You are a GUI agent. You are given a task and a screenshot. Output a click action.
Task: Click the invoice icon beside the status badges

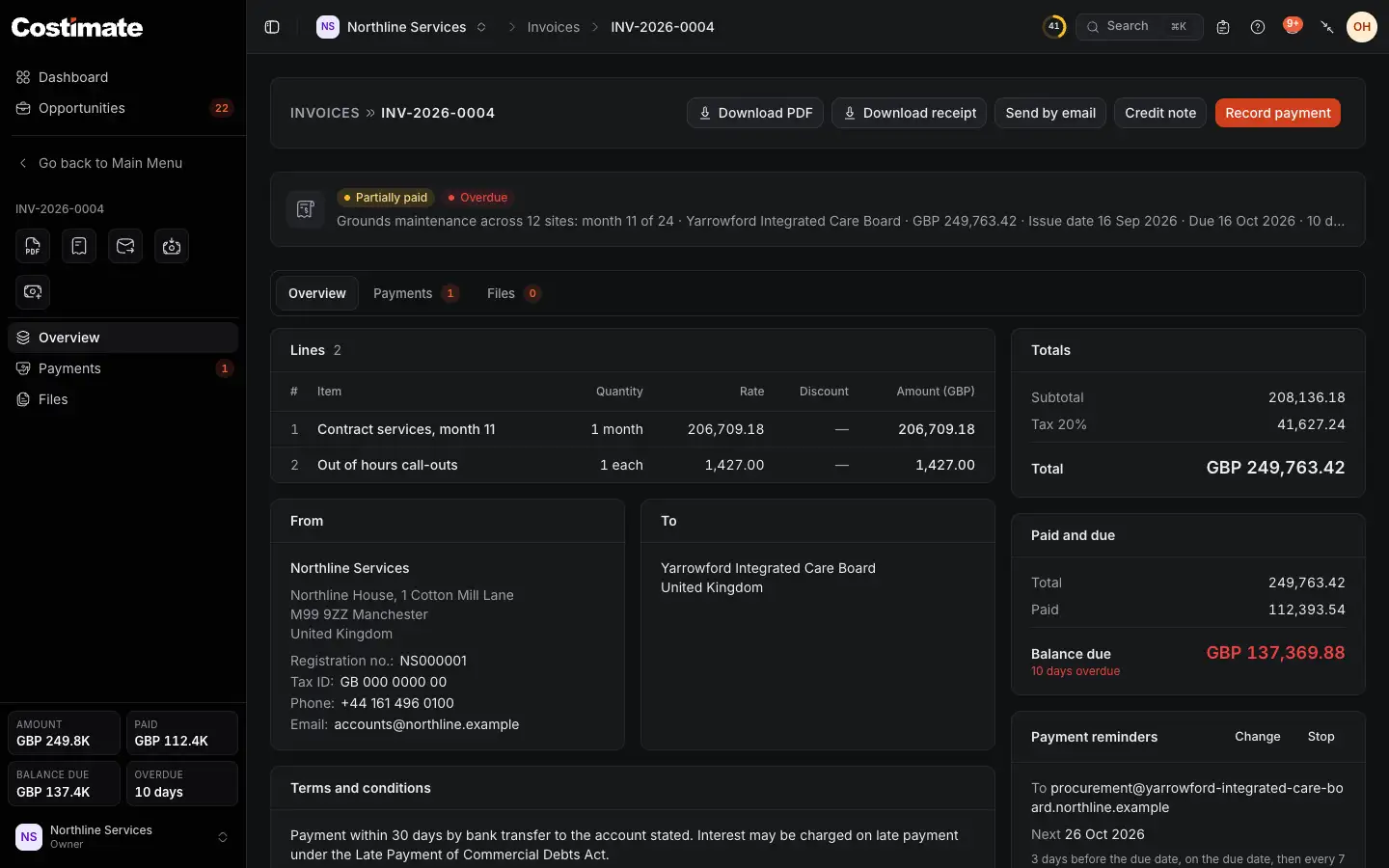click(x=306, y=209)
